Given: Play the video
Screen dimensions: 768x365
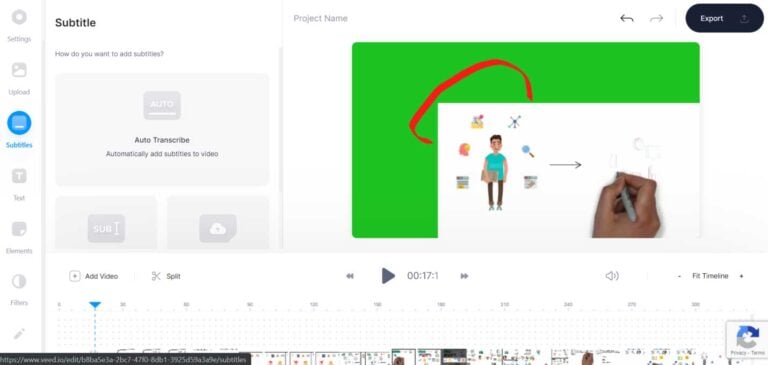Looking at the screenshot, I should (x=388, y=276).
